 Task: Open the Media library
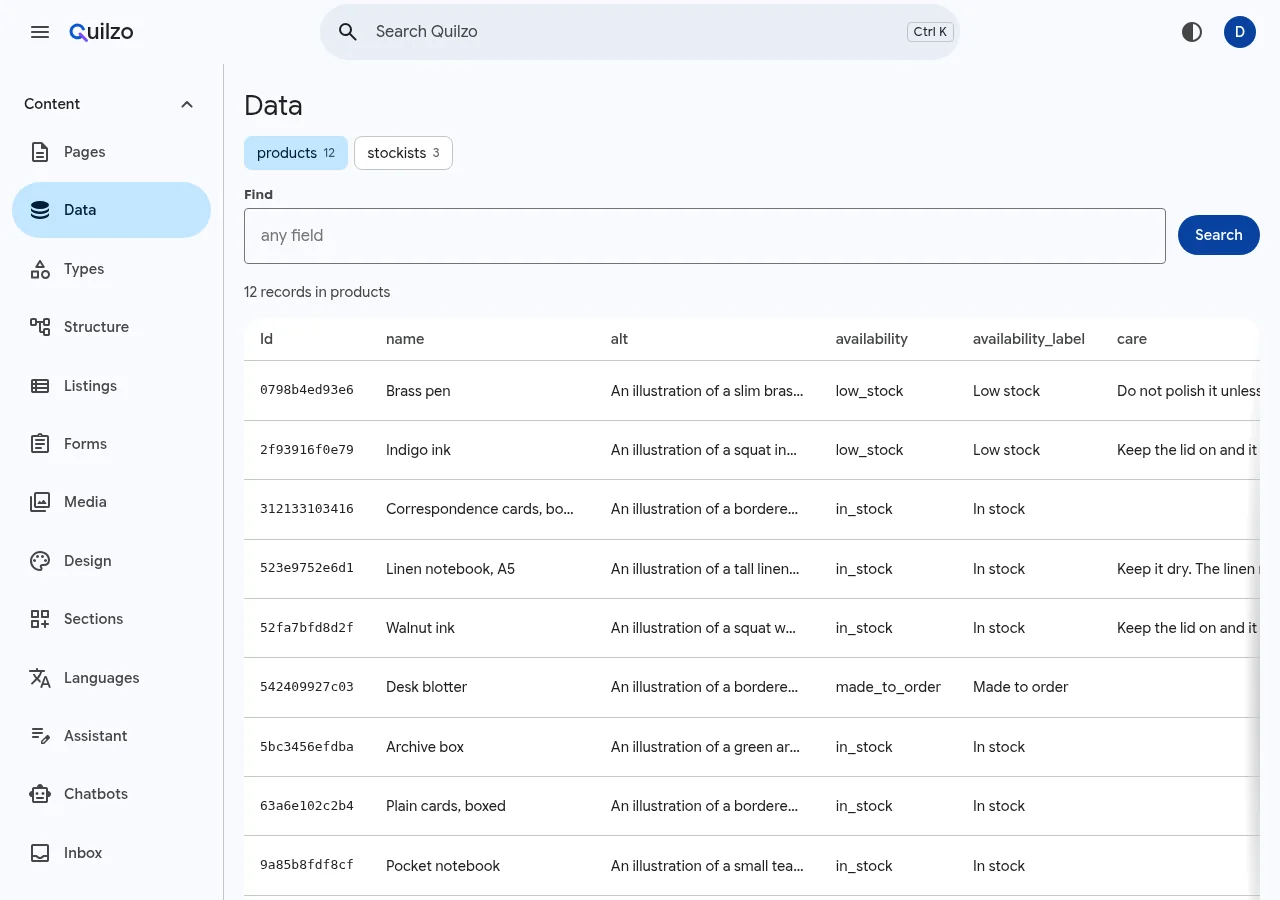point(111,502)
